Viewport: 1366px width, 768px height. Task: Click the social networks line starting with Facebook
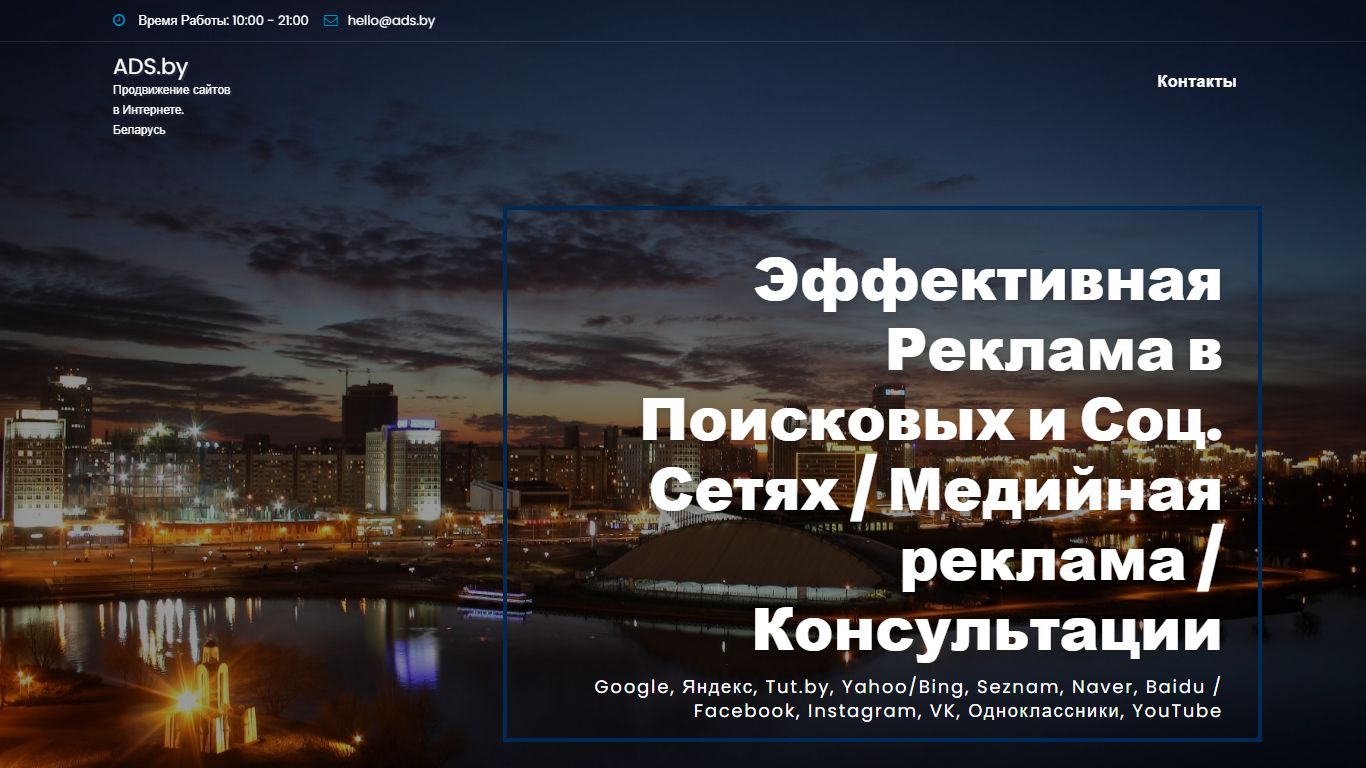click(957, 711)
